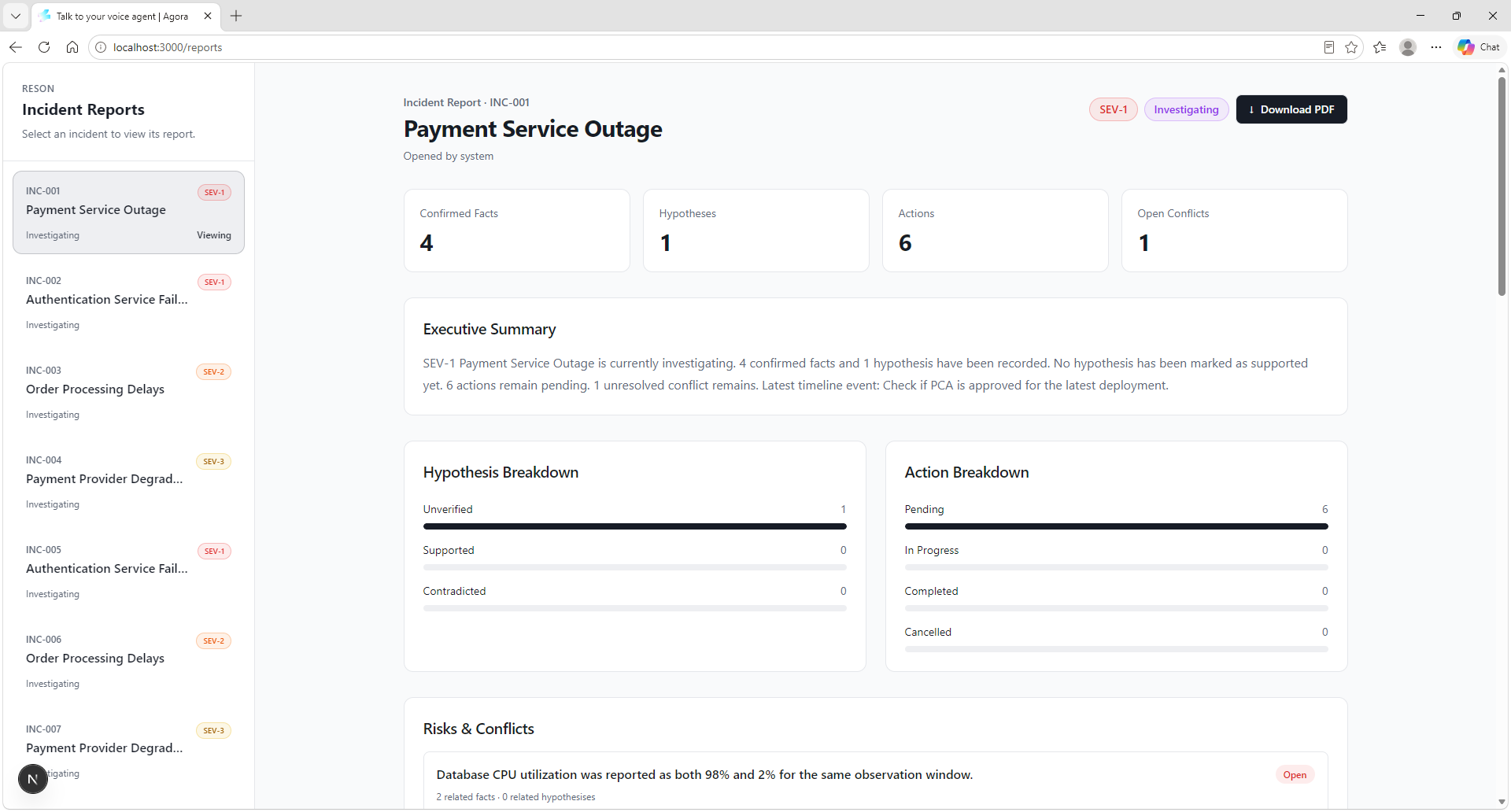Screen dimensions: 1511x812
Task: Close the Agora voice agent tab
Action: [x=208, y=16]
